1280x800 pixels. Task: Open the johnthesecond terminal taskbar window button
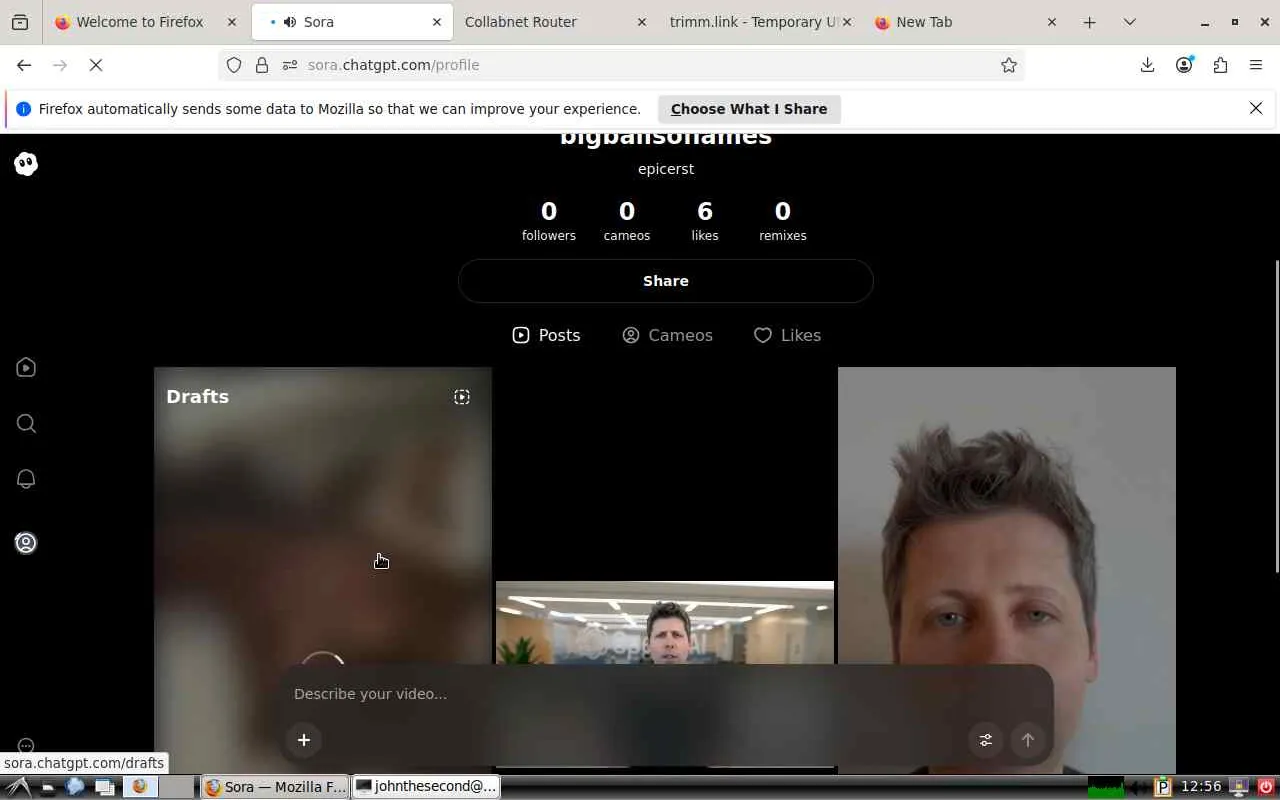click(426, 787)
